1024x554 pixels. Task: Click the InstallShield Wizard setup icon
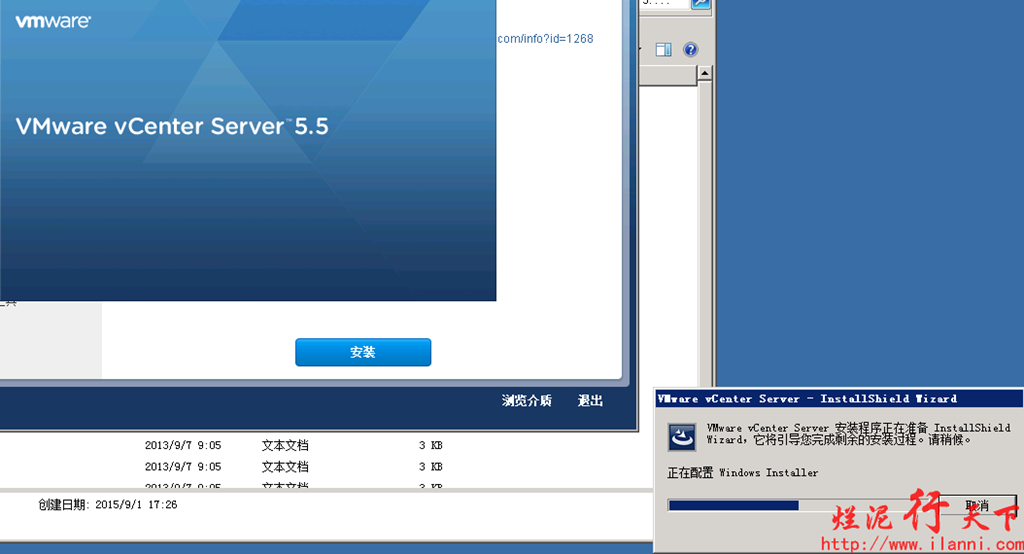point(682,436)
